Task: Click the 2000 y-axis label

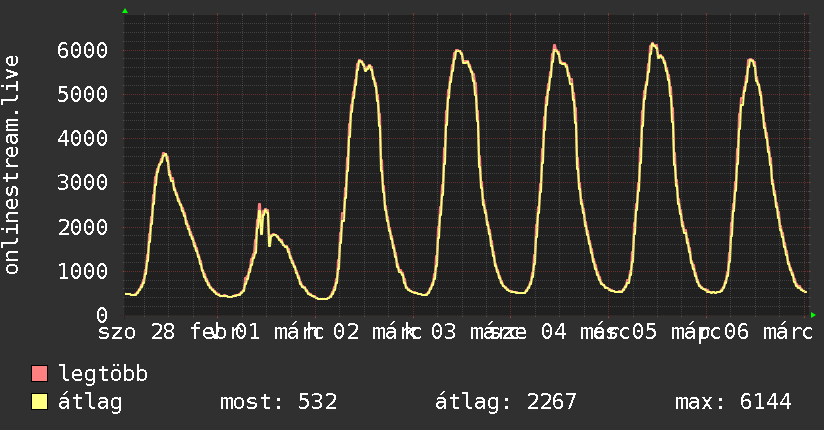Action: [x=83, y=227]
